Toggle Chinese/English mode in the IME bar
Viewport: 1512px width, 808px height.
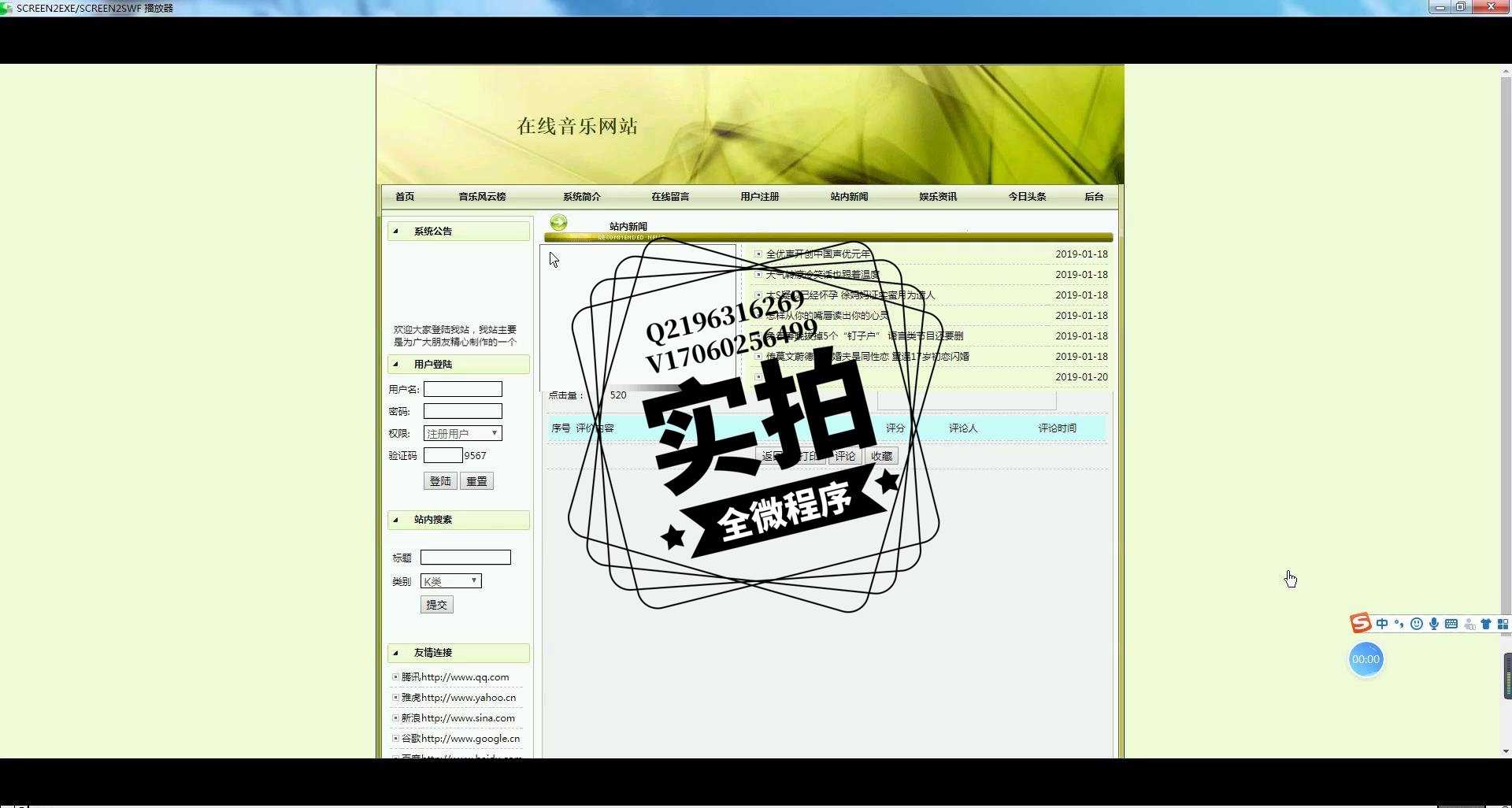[1382, 624]
